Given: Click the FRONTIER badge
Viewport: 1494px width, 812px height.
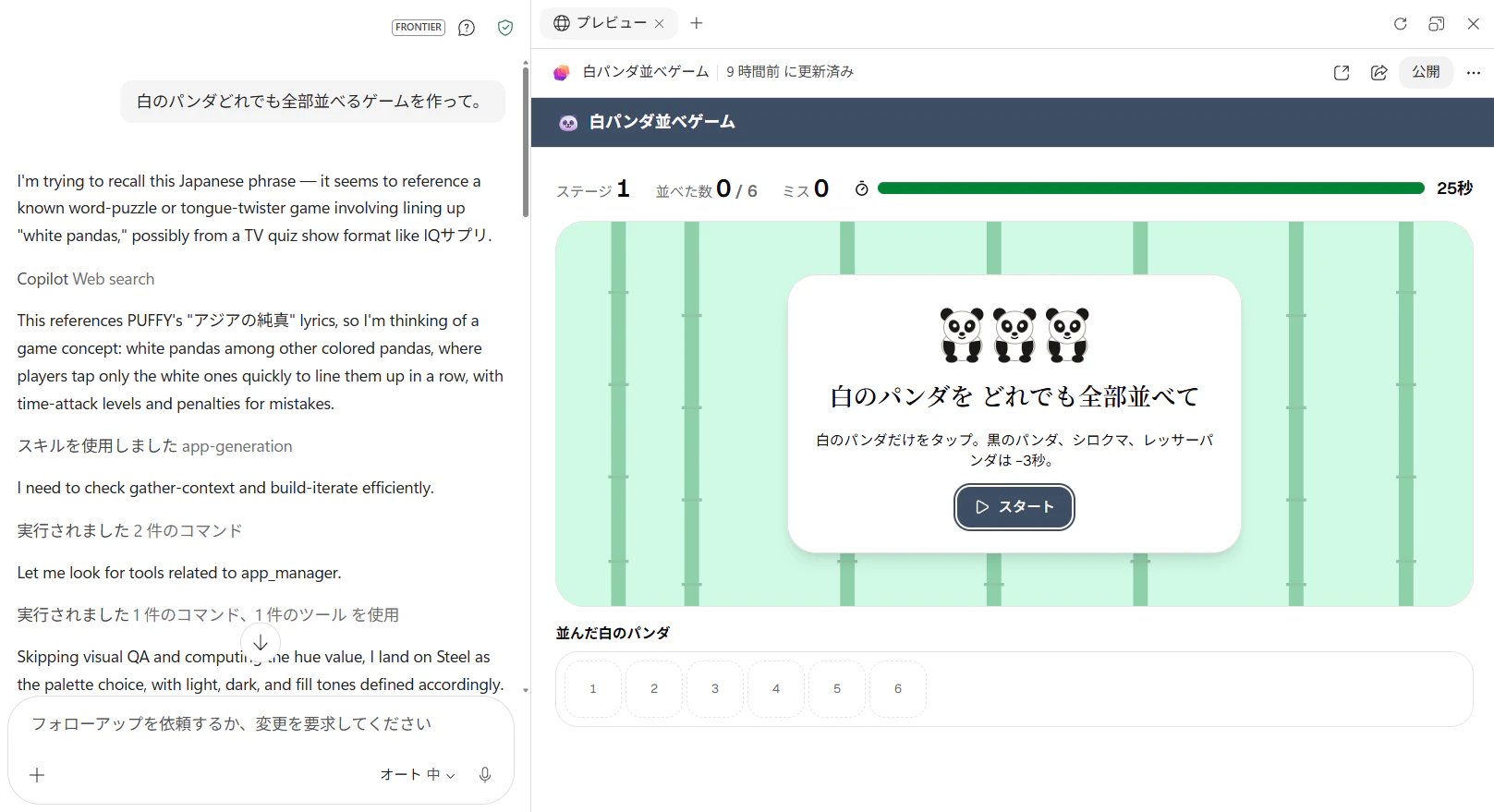Looking at the screenshot, I should click(x=419, y=28).
